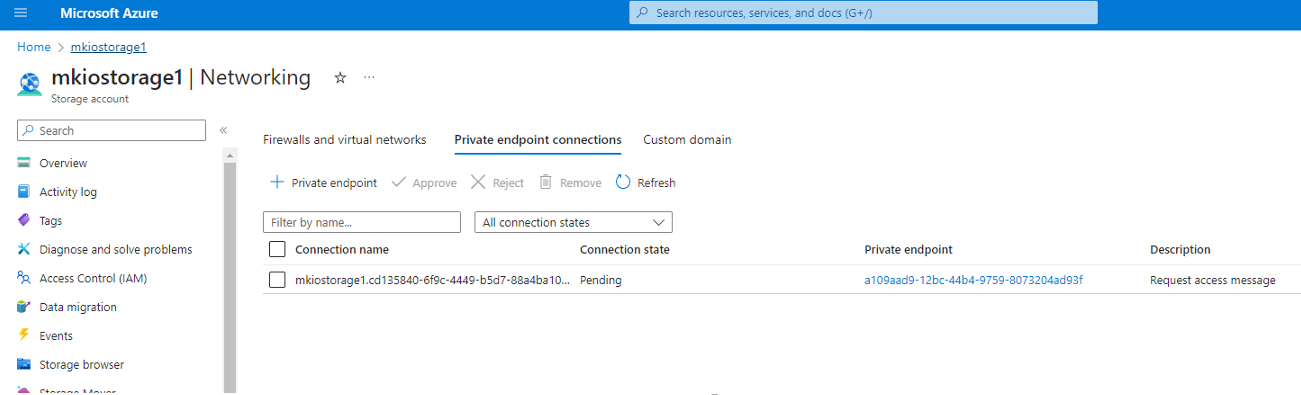Image resolution: width=1301 pixels, height=395 pixels.
Task: Open the more options ellipsis near title
Action: click(369, 78)
